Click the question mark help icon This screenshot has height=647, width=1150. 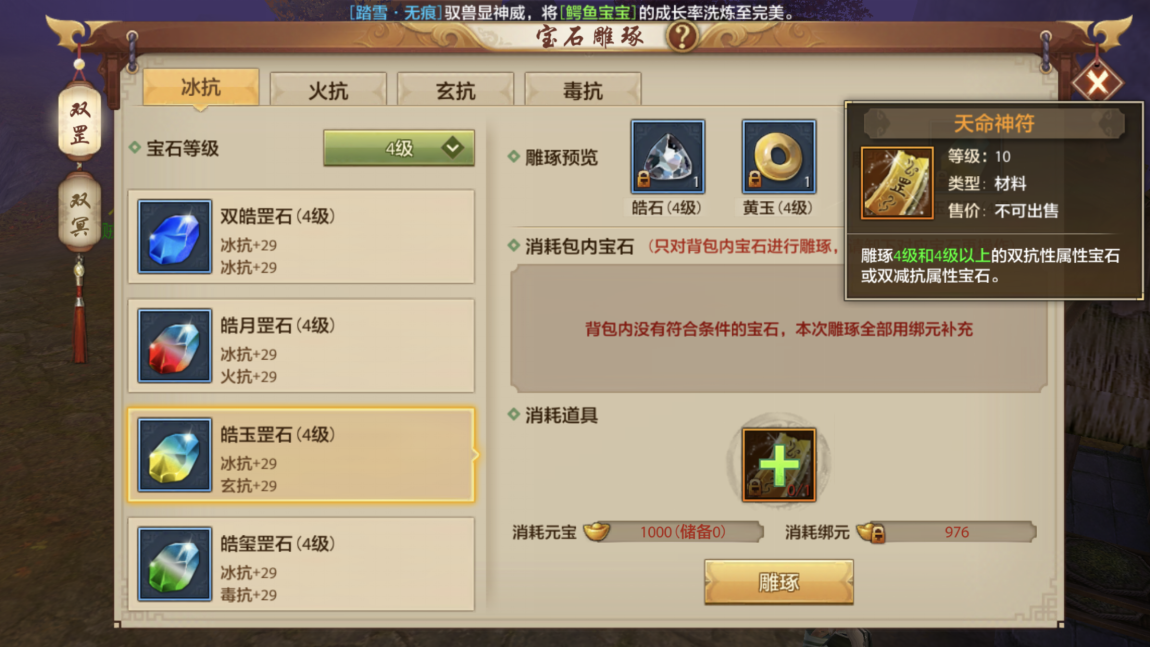[x=682, y=35]
